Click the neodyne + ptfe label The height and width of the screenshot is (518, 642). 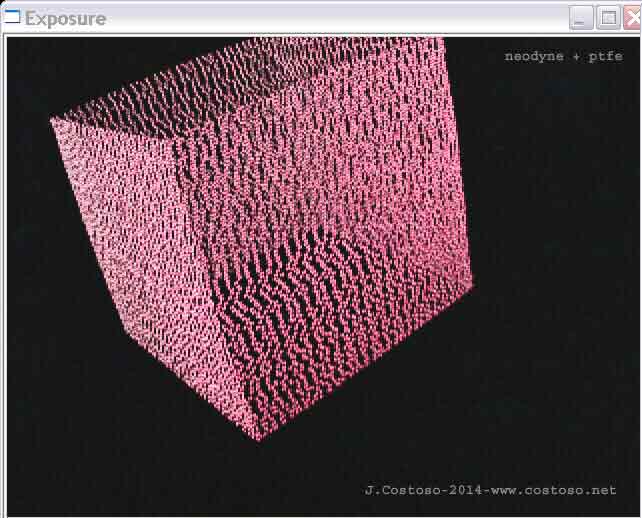563,57
